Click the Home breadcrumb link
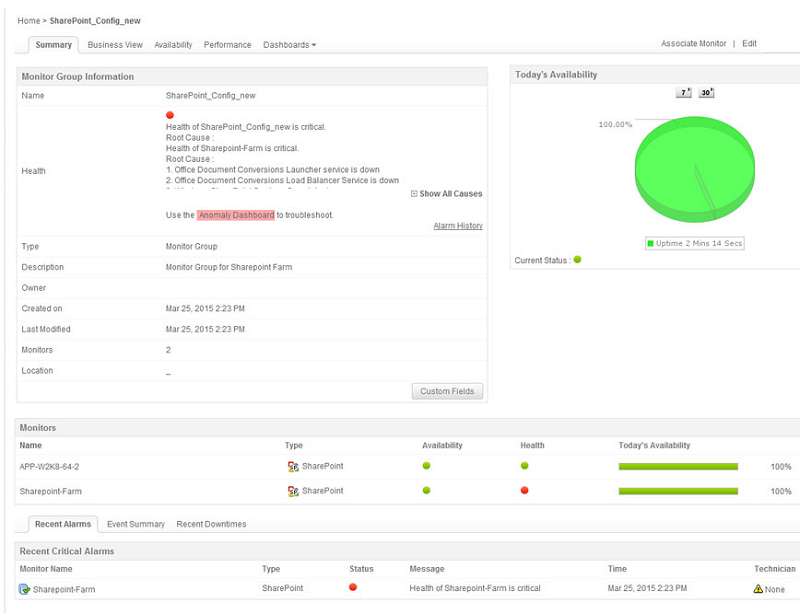This screenshot has width=800, height=614. point(28,20)
